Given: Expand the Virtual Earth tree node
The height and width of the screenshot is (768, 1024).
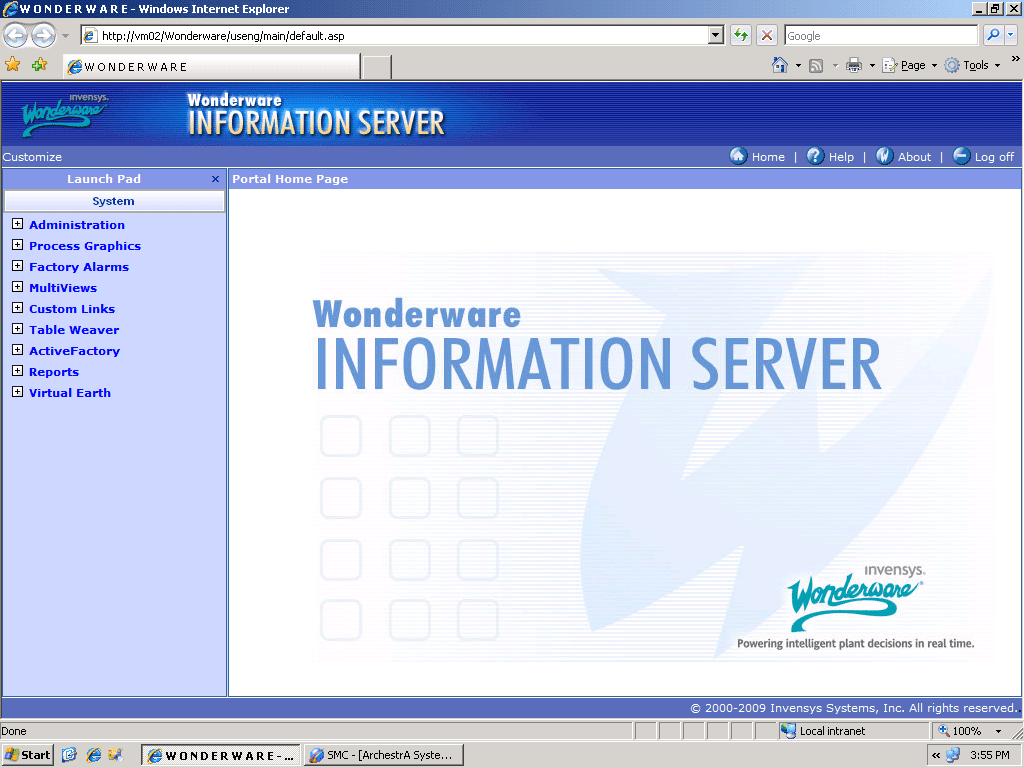Looking at the screenshot, I should point(18,392).
